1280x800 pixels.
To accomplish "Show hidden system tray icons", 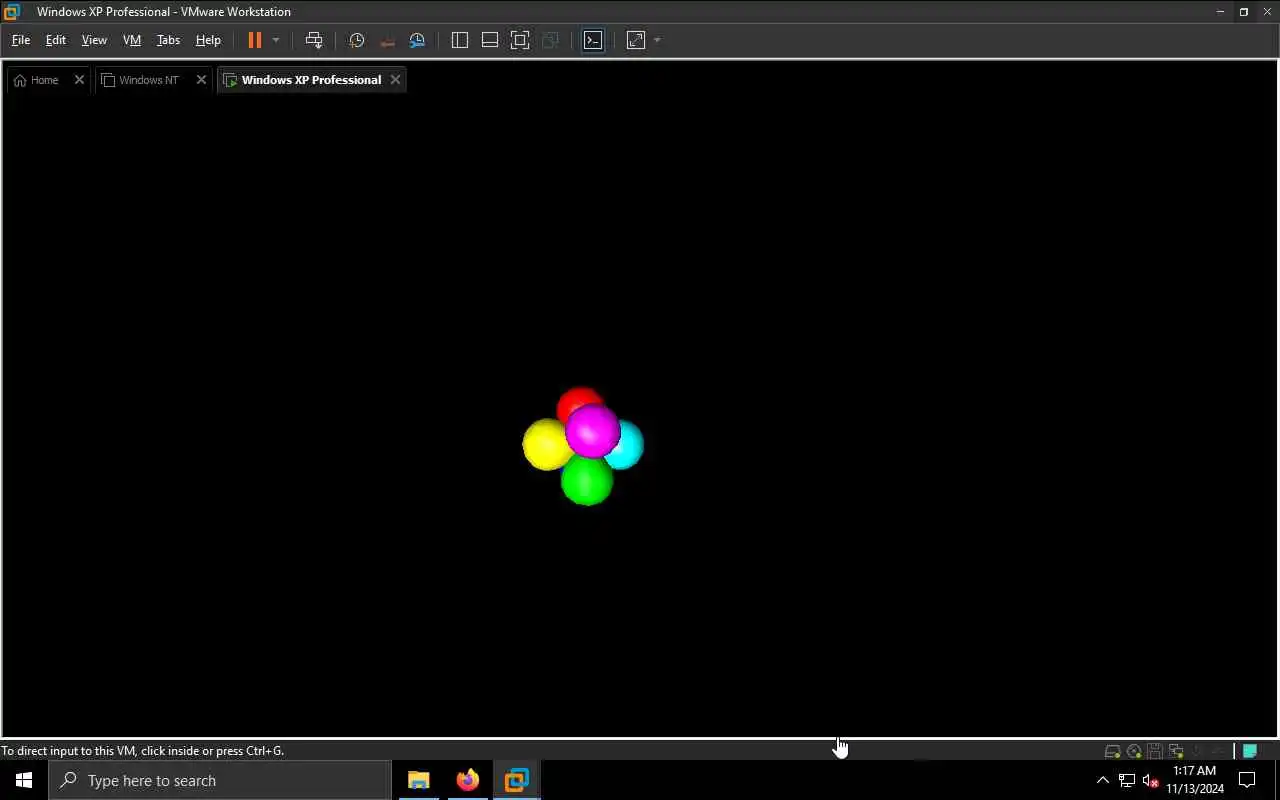I will (x=1103, y=780).
